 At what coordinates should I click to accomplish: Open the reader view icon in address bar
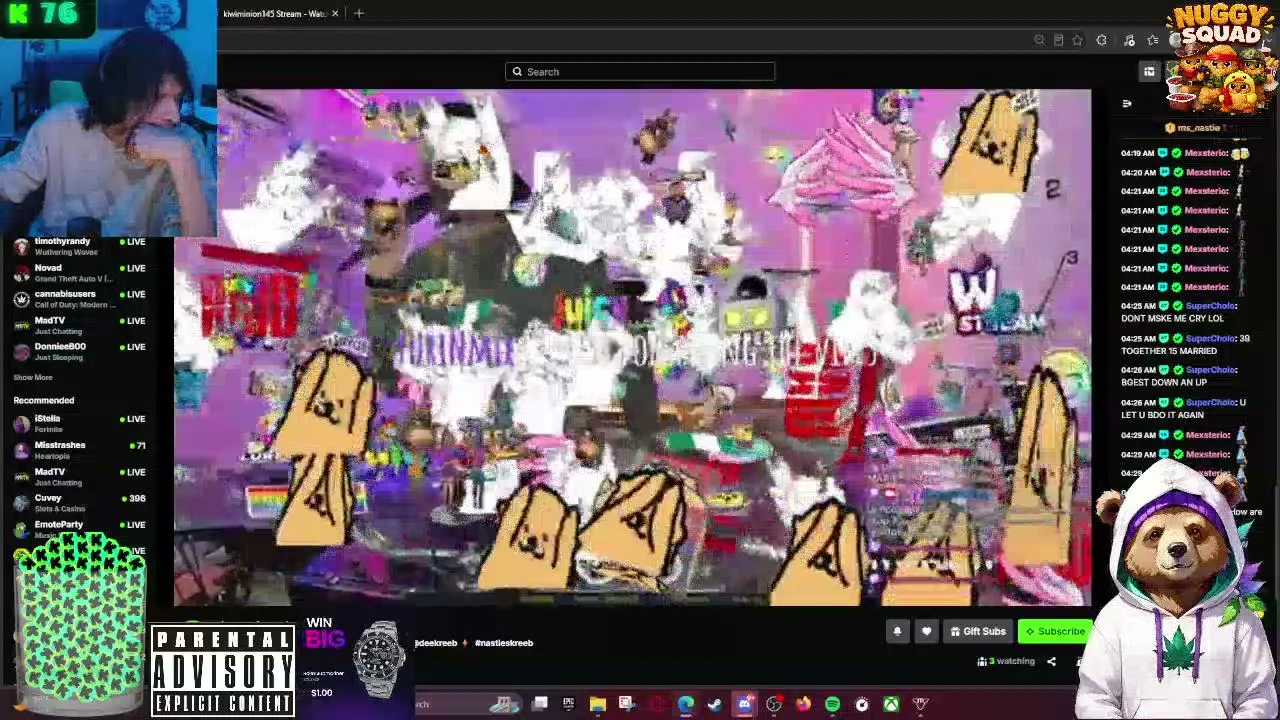1058,40
